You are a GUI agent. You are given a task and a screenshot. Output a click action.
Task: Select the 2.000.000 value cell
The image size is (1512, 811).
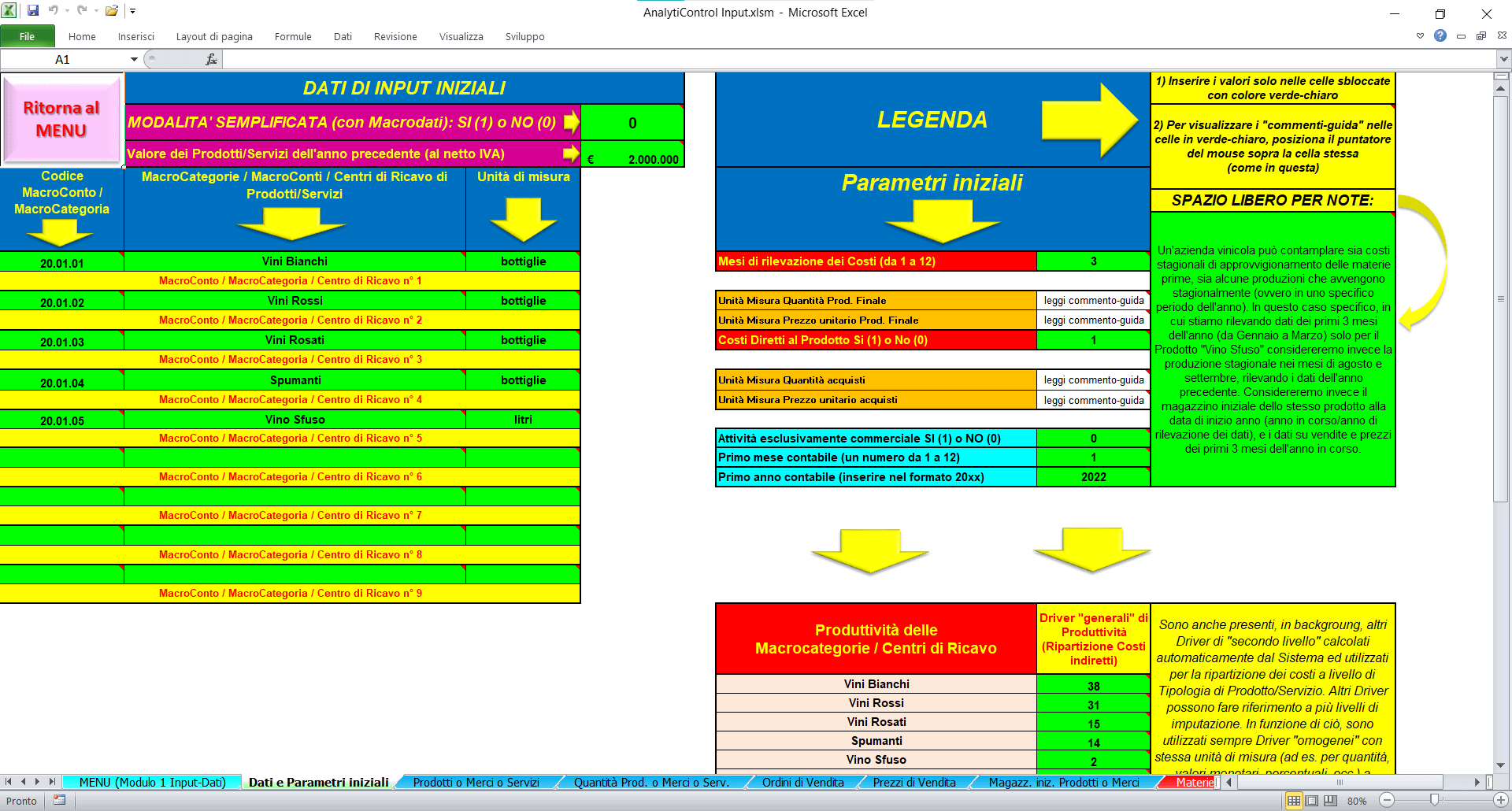point(632,154)
